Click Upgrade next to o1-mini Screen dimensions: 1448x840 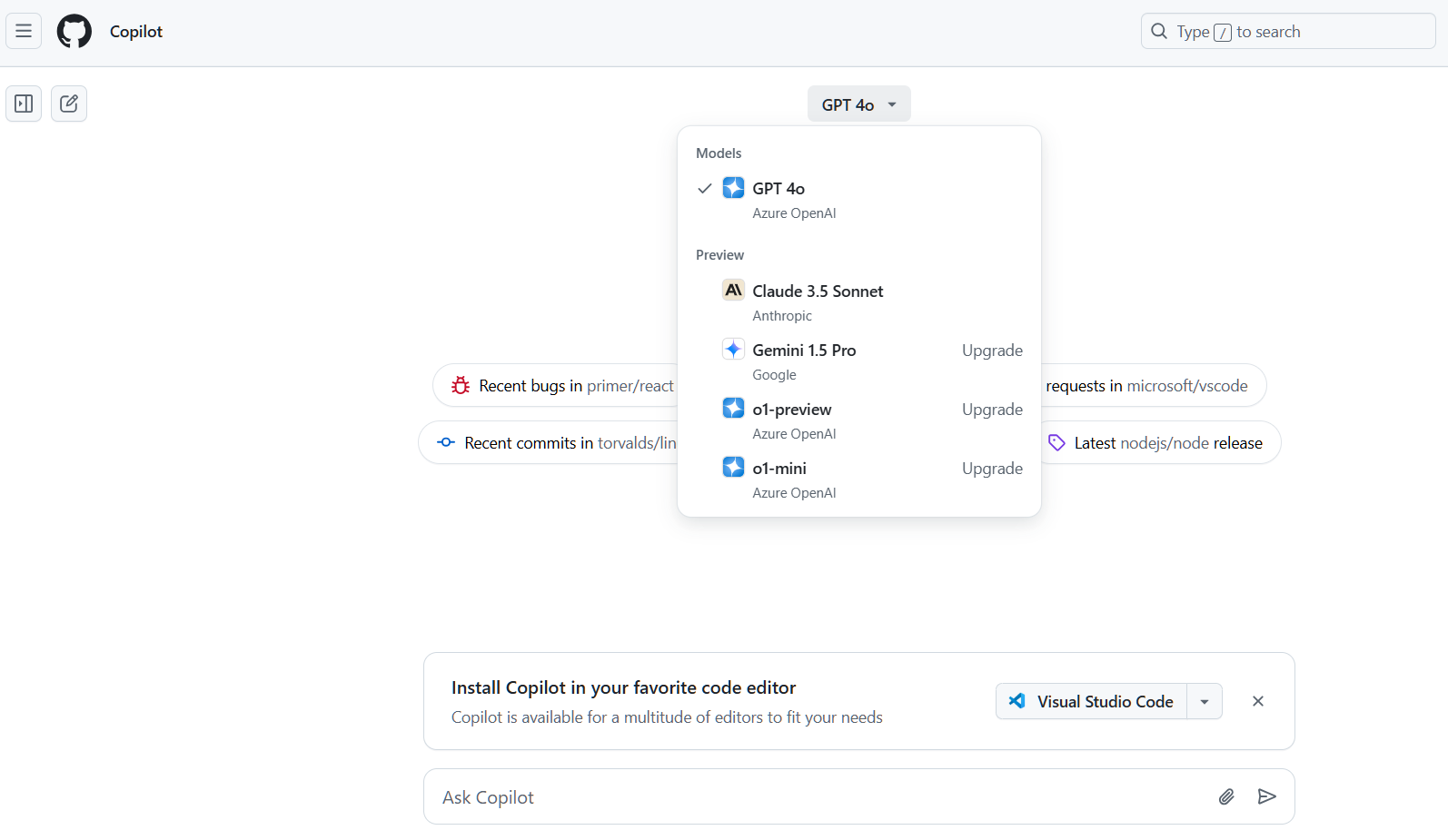tap(992, 469)
